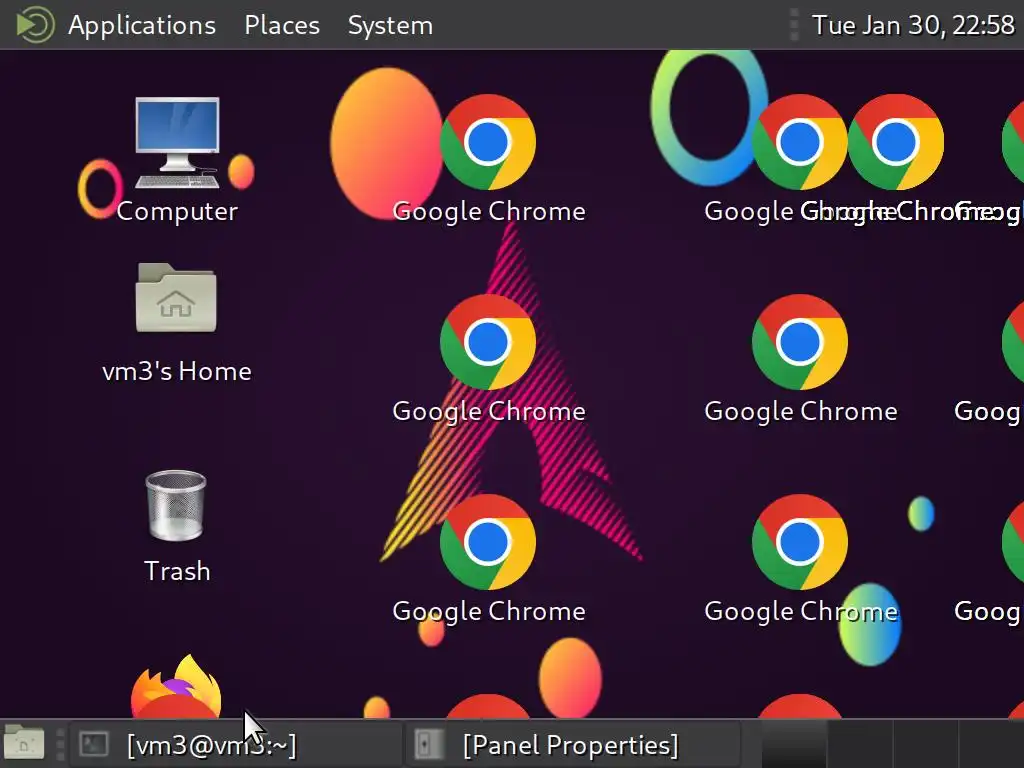Switch to the [vm3@vm3:~] terminal window
Image resolution: width=1024 pixels, height=768 pixels.
coord(235,744)
